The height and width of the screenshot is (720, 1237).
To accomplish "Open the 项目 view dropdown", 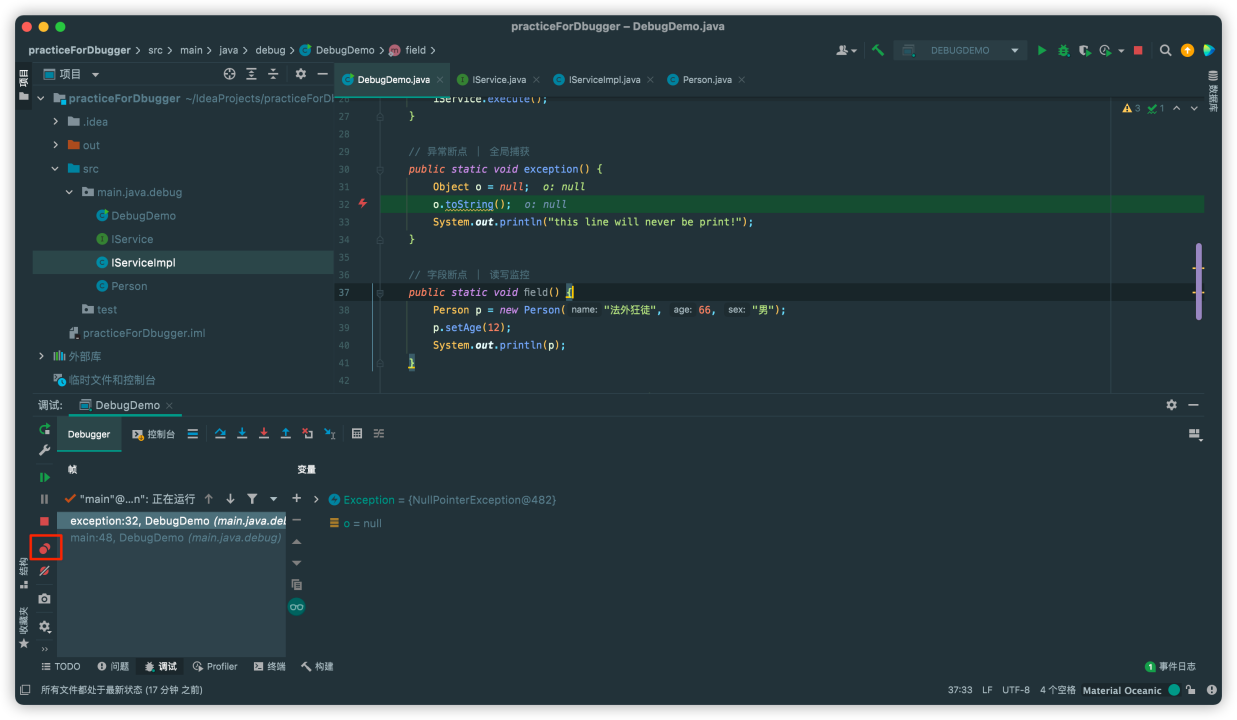I will (x=79, y=74).
